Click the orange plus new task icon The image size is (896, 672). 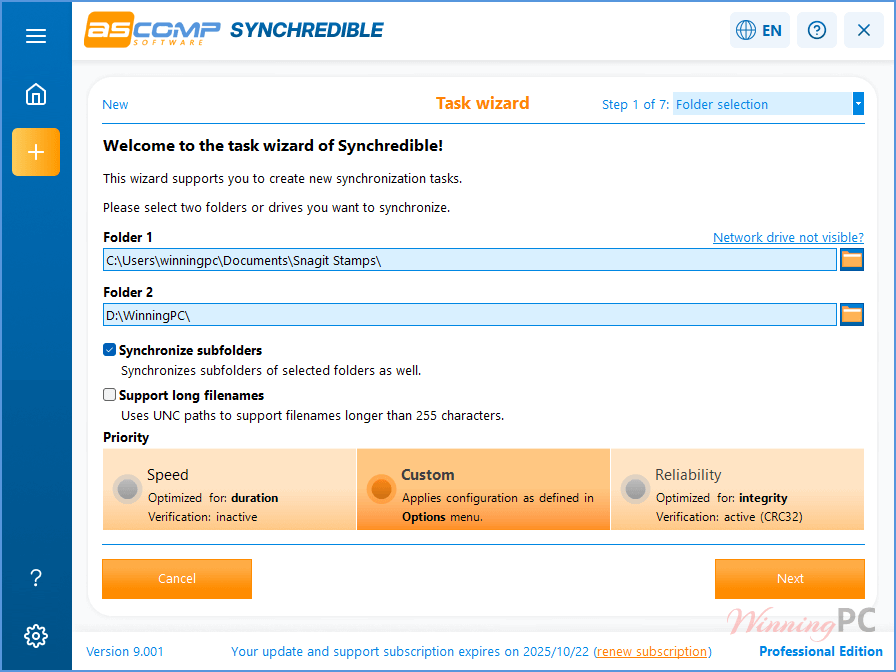click(x=35, y=152)
